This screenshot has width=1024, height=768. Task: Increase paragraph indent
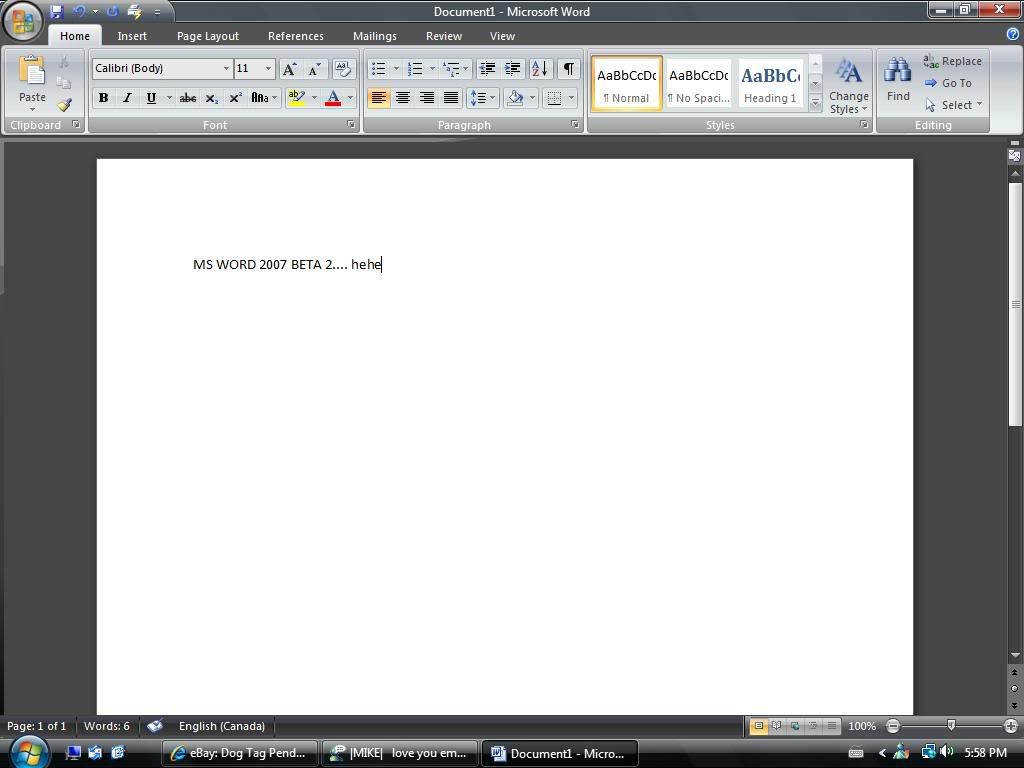click(x=513, y=69)
